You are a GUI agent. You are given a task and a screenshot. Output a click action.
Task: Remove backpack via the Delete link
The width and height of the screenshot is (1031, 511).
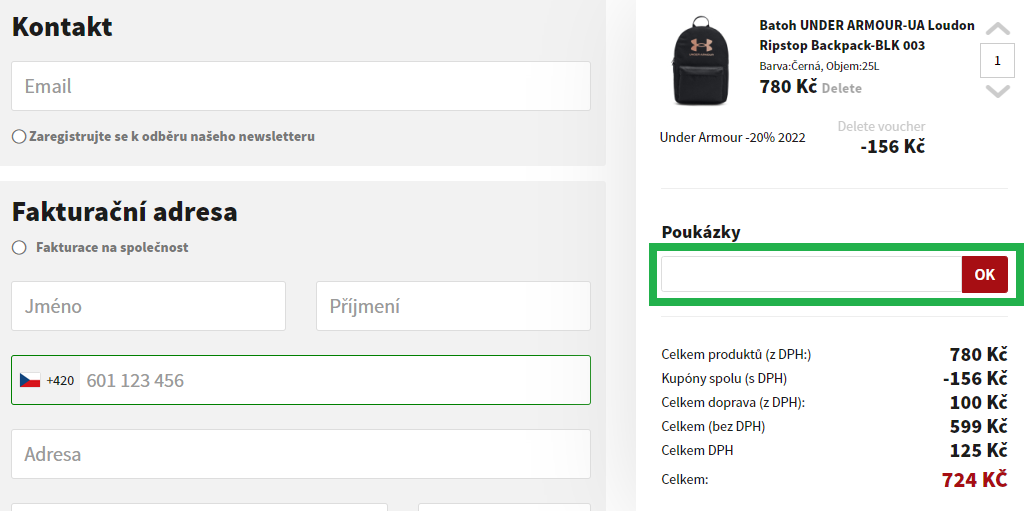click(x=842, y=88)
